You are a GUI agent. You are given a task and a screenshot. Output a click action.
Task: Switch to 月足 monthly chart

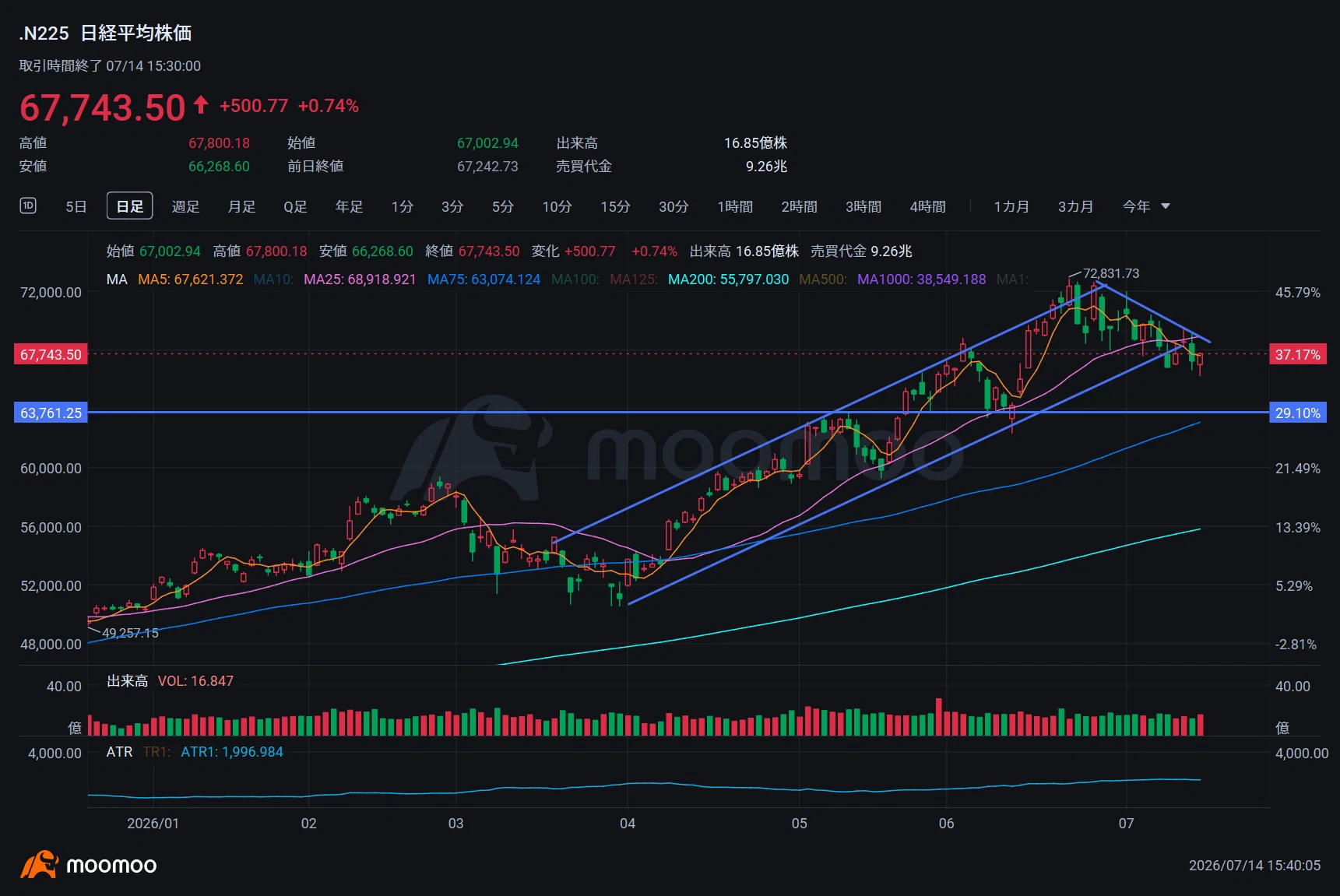(x=241, y=206)
